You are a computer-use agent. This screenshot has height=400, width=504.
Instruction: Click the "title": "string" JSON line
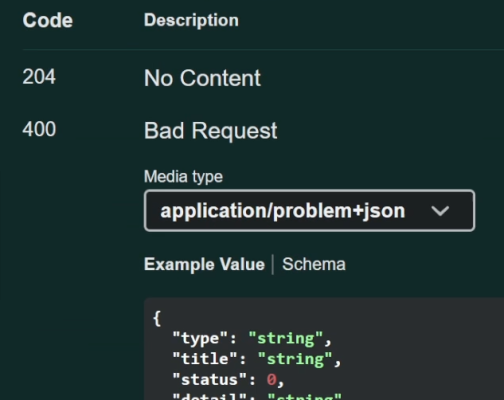click(257, 359)
